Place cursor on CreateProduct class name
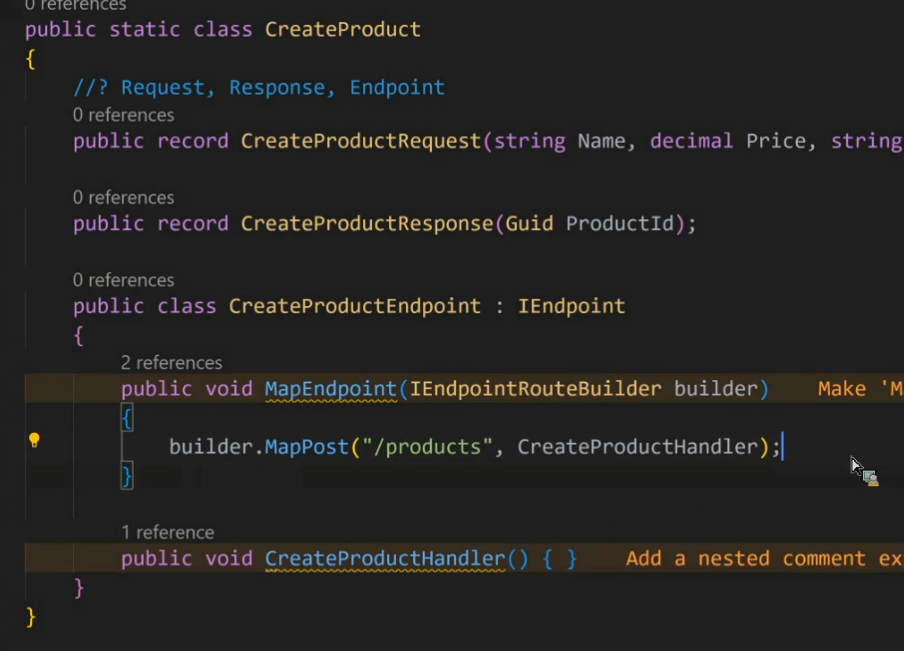The height and width of the screenshot is (651, 904). 342,29
